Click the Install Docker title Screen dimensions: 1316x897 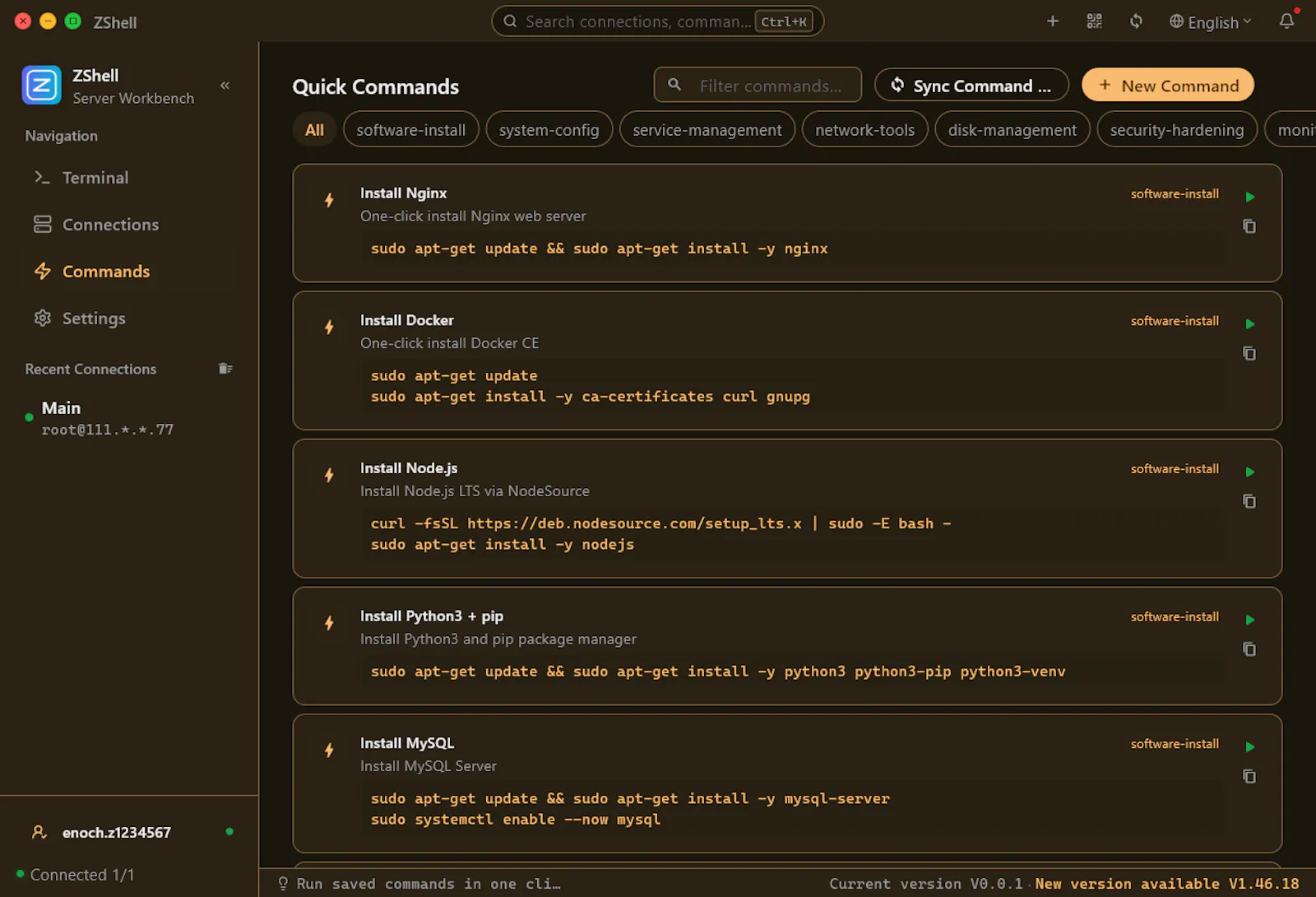pyautogui.click(x=406, y=320)
